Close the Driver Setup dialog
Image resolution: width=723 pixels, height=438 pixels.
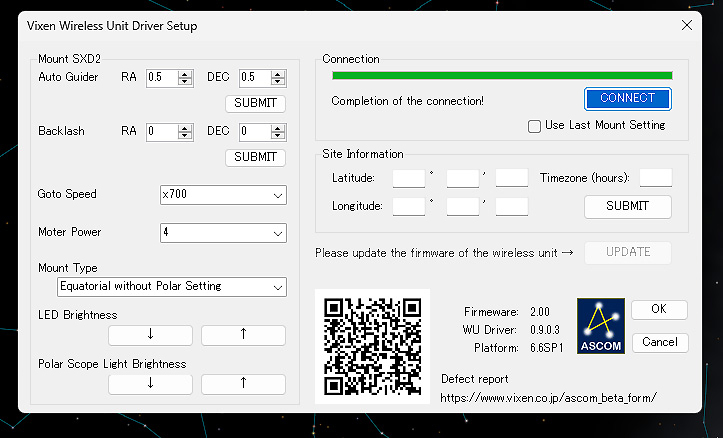click(x=687, y=25)
